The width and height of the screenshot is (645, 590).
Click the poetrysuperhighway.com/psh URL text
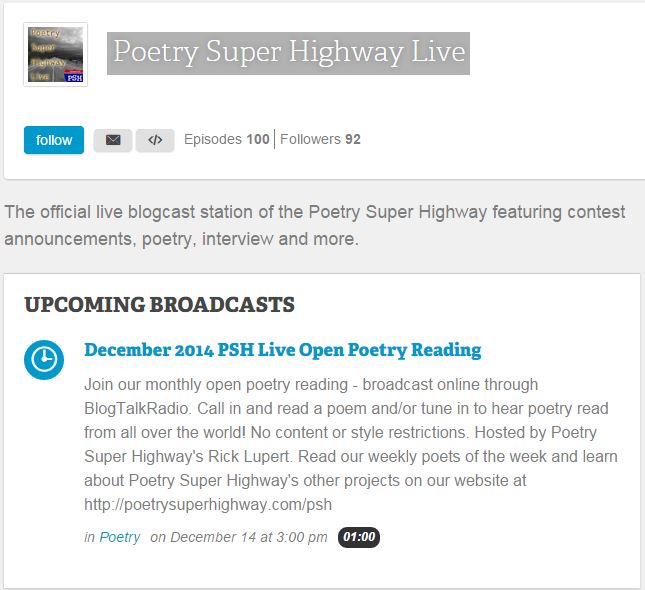coord(208,504)
